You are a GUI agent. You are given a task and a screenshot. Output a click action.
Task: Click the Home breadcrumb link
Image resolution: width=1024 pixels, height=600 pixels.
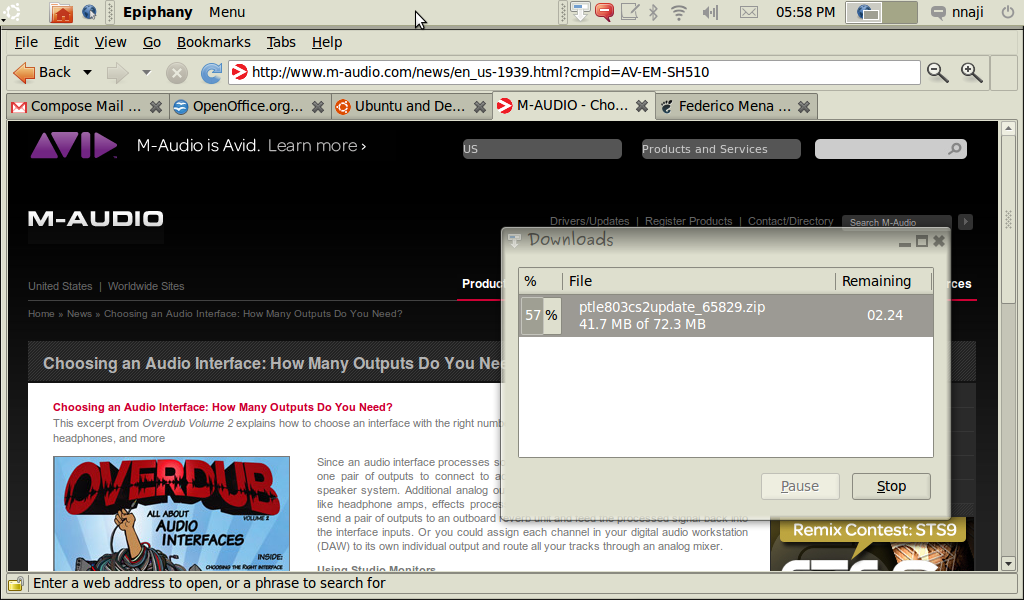[x=41, y=314]
